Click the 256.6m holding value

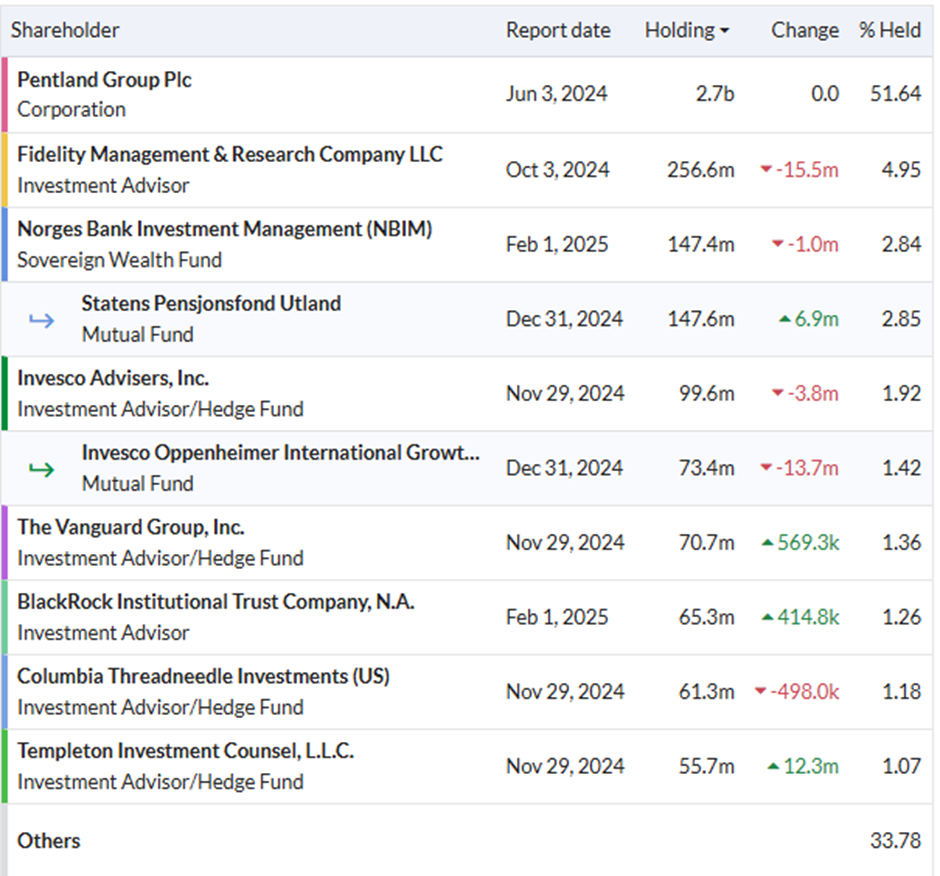point(701,170)
